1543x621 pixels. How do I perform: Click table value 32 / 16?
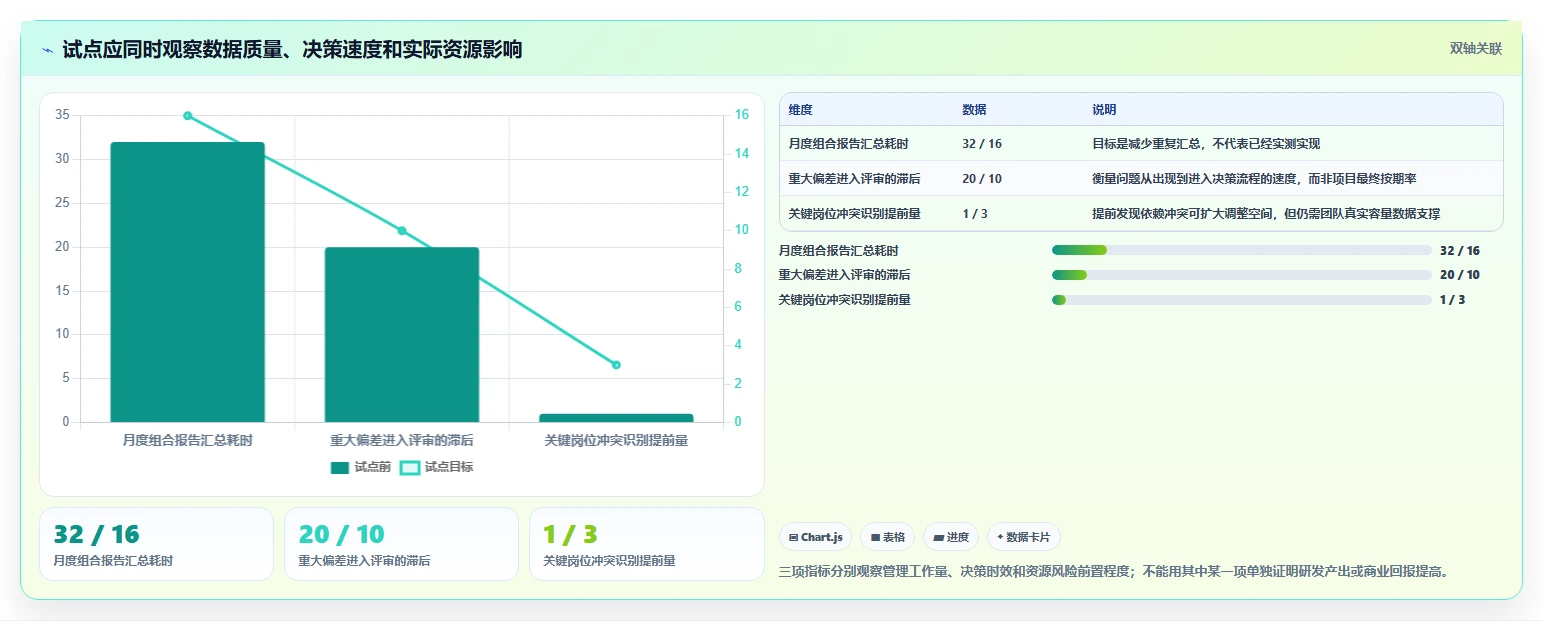(982, 144)
